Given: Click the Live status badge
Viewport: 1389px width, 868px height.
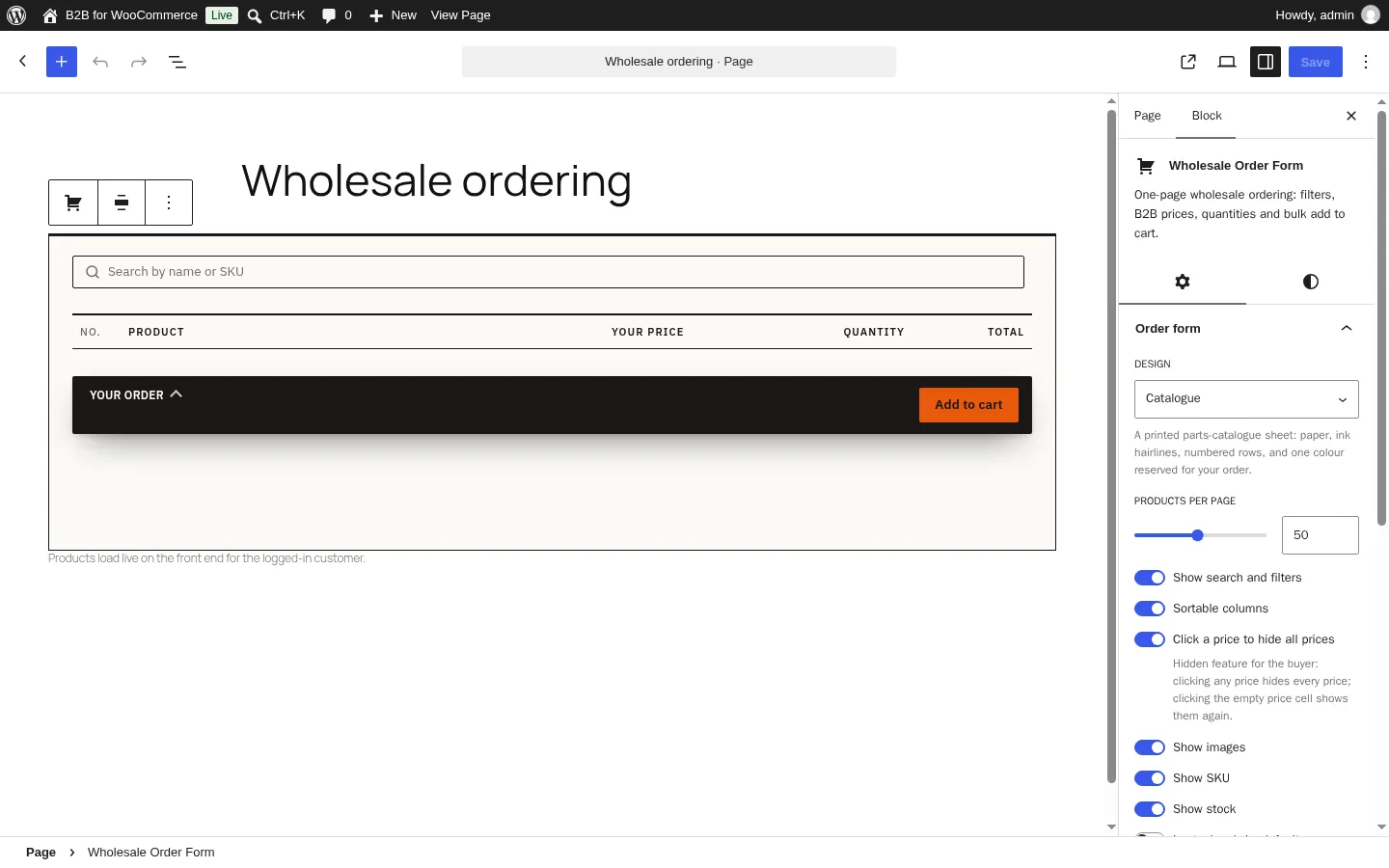Looking at the screenshot, I should 222,15.
